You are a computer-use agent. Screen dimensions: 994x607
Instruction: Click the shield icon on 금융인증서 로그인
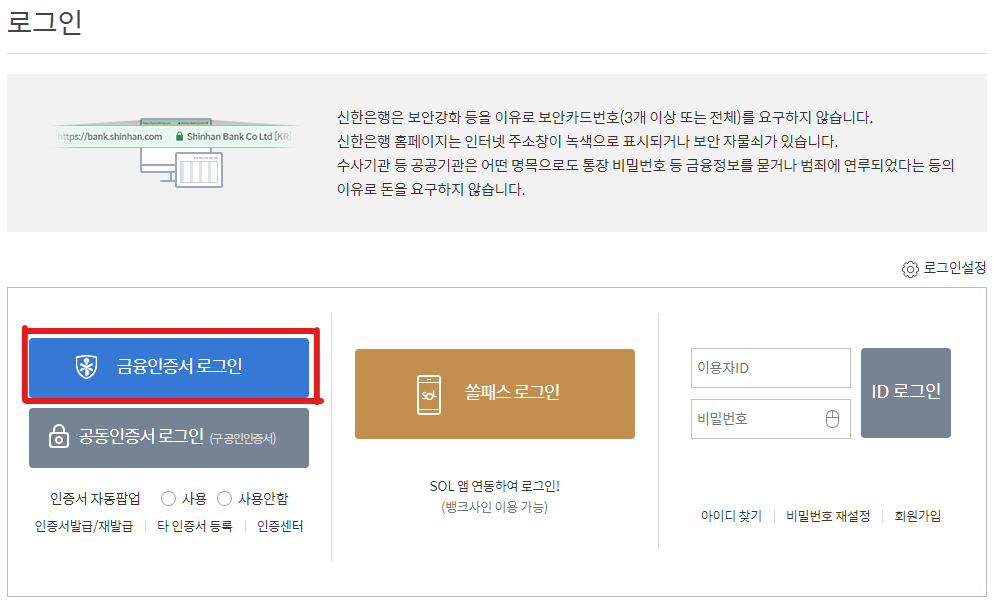coord(86,366)
